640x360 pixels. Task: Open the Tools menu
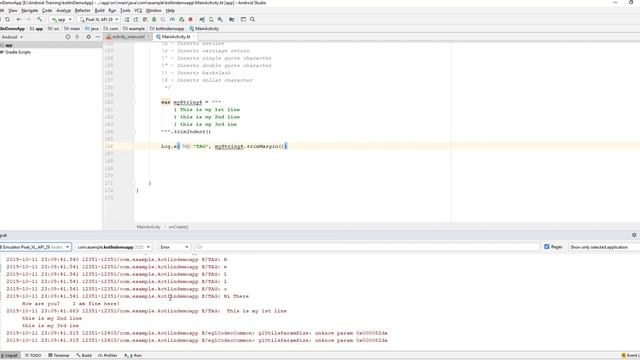[125, 10]
